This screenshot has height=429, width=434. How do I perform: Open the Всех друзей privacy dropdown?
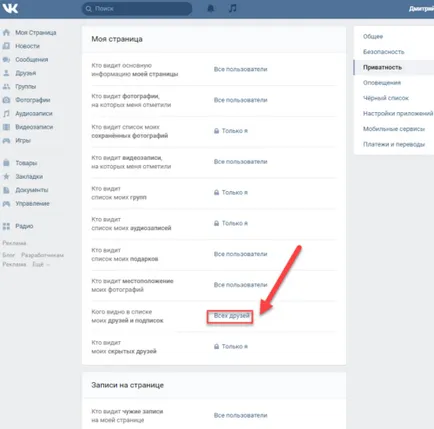[x=232, y=315]
